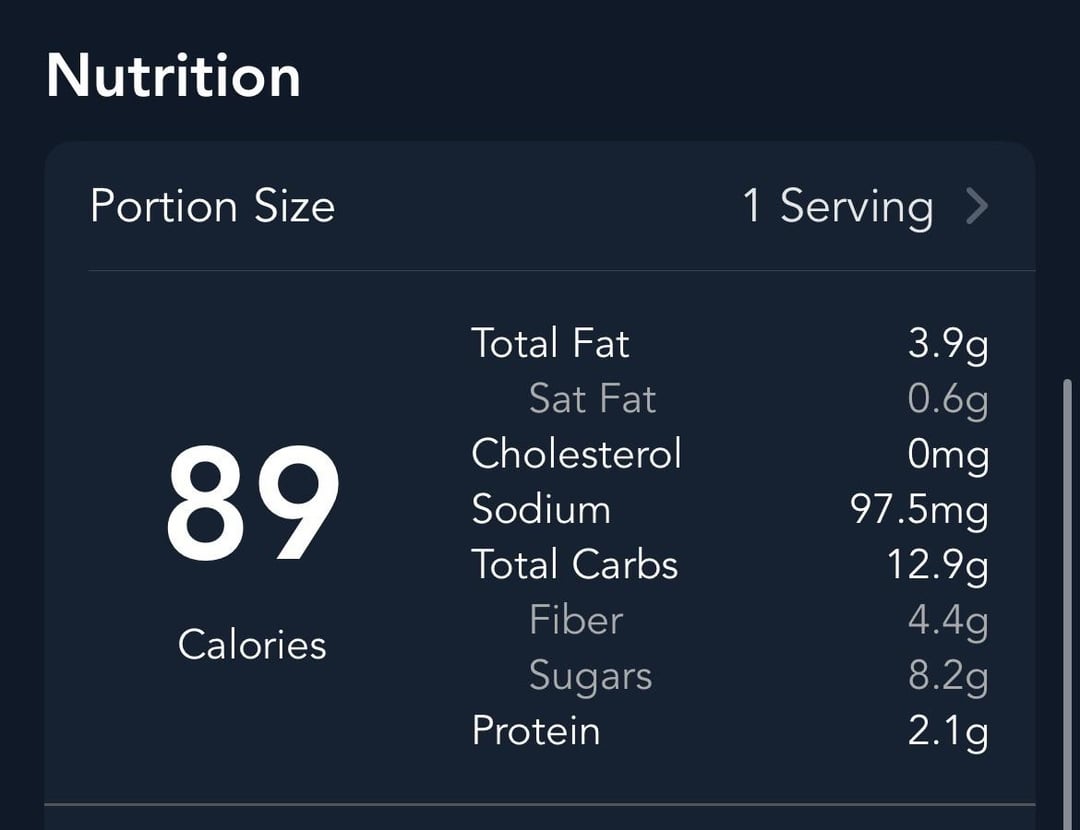1080x830 pixels.
Task: Select the Cholesterol row label
Action: coord(577,454)
